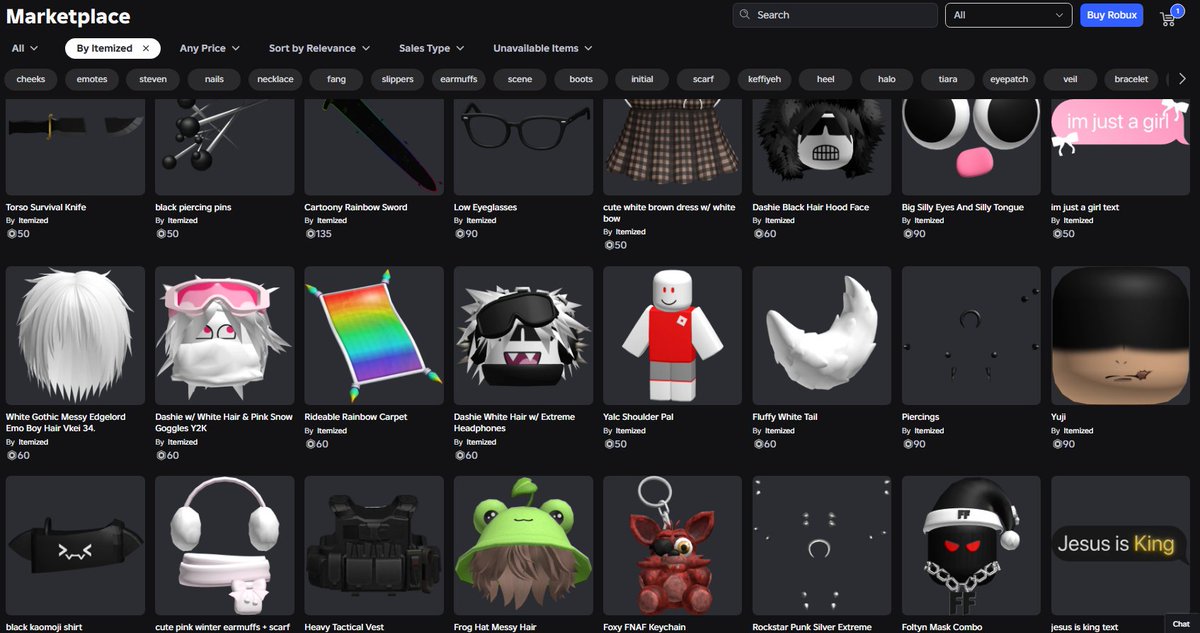Select the slippers tag
This screenshot has height=633, width=1200.
pos(397,79)
